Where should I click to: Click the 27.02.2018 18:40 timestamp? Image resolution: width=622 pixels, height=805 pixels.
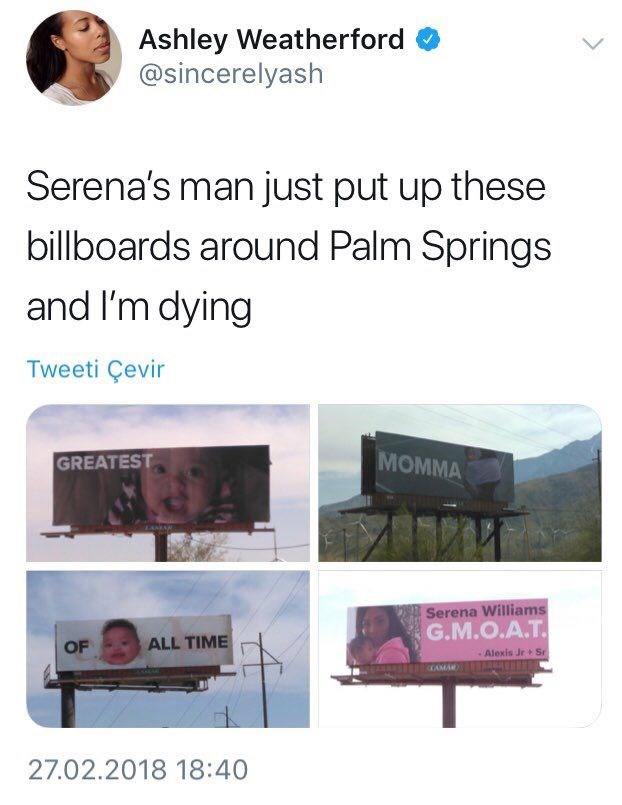coord(137,769)
